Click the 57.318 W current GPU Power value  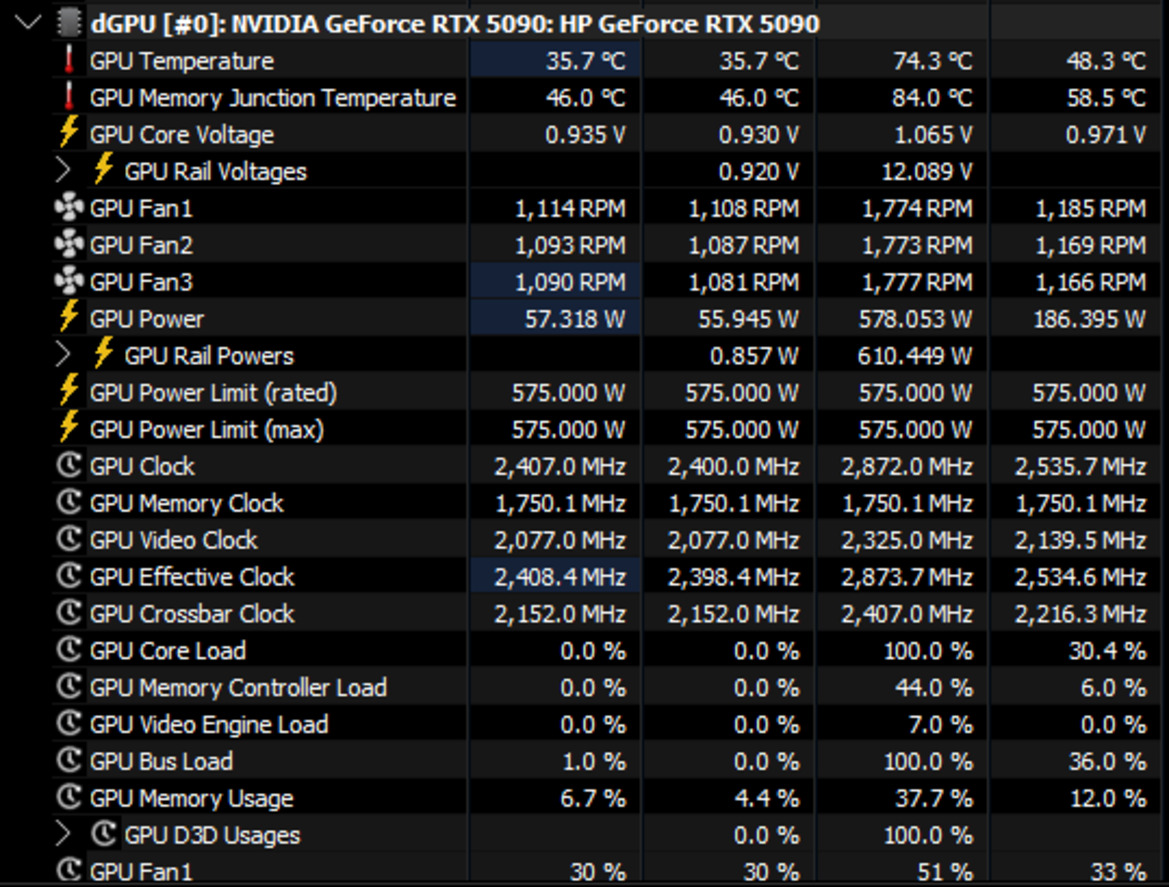pos(575,319)
